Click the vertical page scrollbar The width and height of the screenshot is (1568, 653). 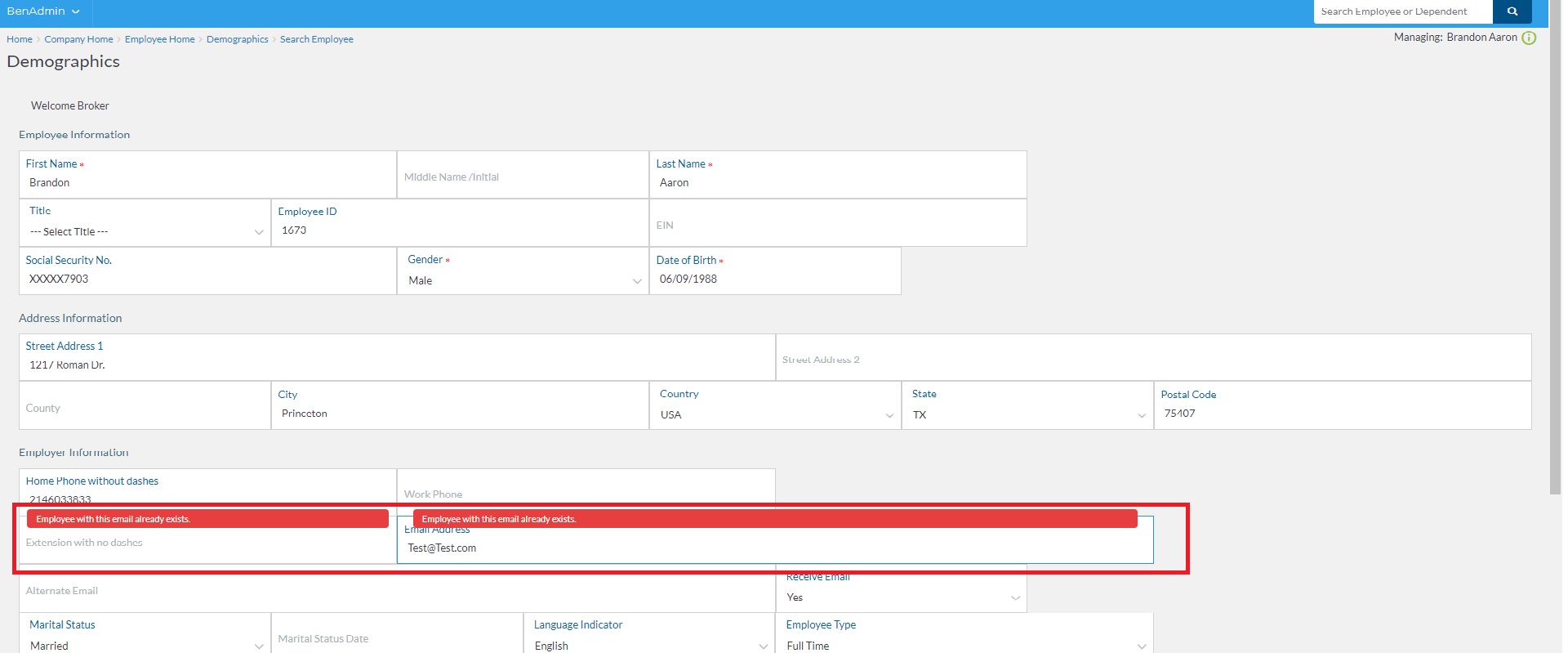1555,245
